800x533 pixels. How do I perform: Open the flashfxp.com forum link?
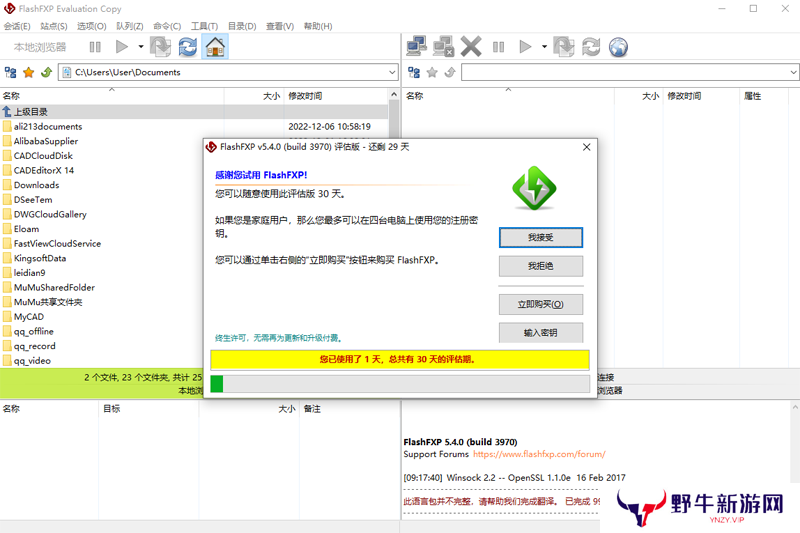[x=539, y=454]
